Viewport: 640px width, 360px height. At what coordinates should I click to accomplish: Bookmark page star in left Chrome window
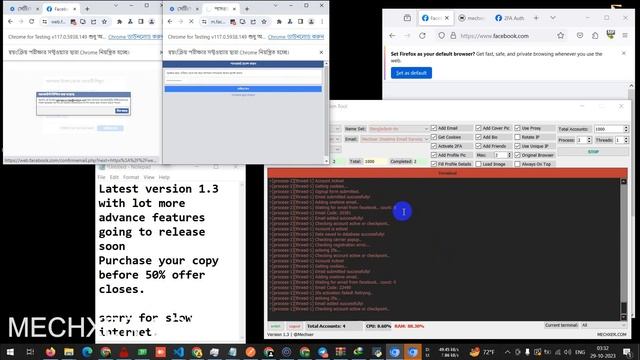pos(104,22)
